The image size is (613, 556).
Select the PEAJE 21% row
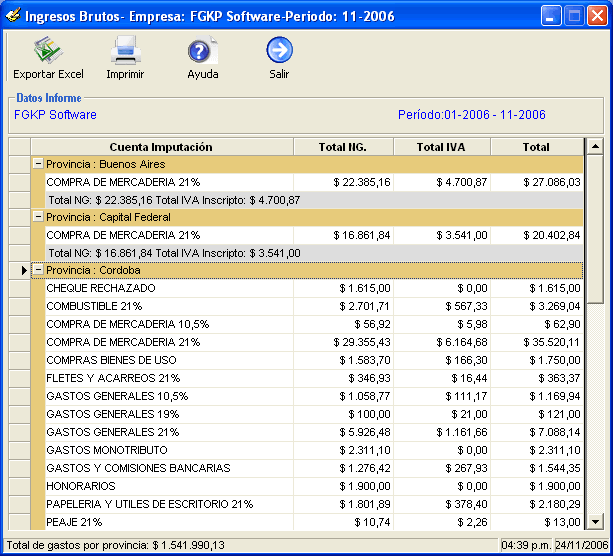pos(314,522)
